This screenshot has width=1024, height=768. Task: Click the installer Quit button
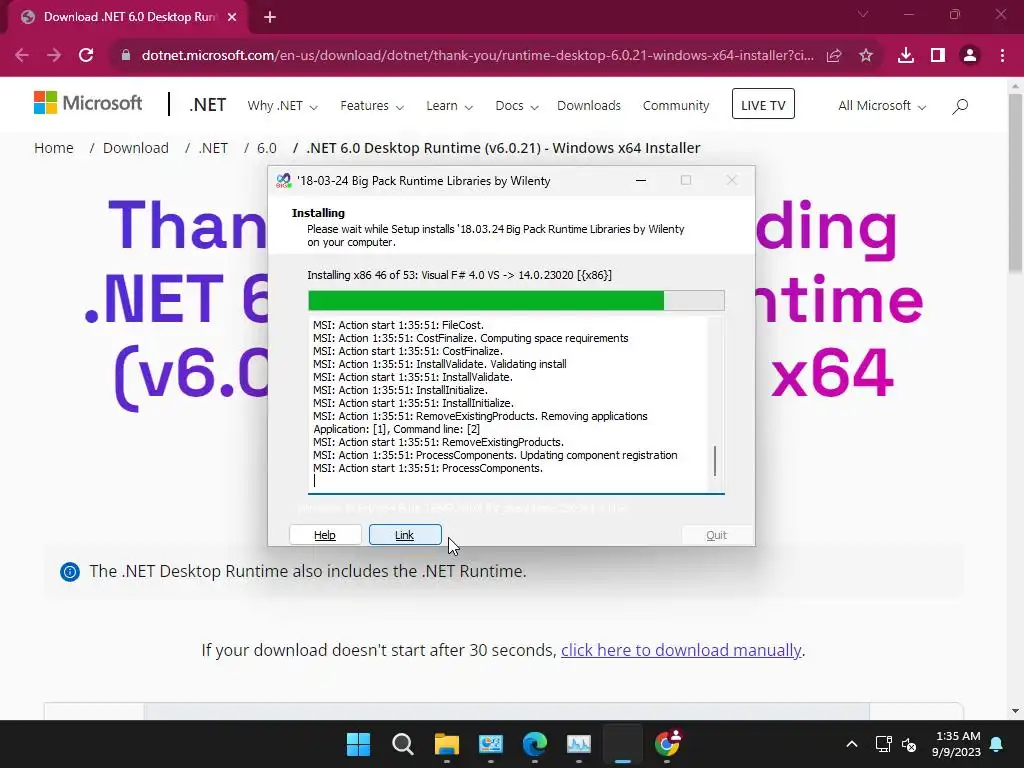coord(716,535)
